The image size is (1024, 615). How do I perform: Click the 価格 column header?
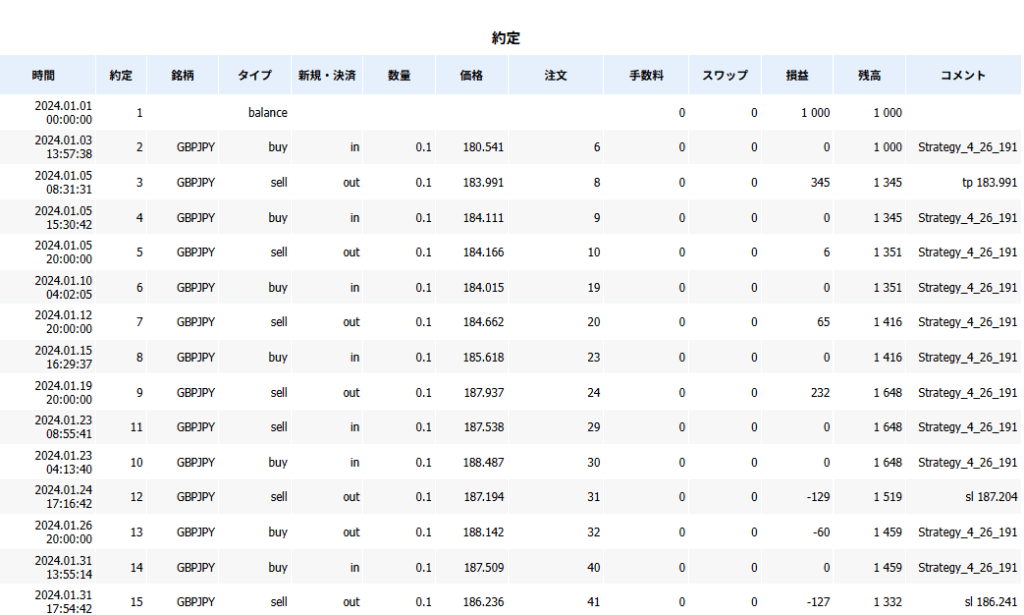(471, 76)
